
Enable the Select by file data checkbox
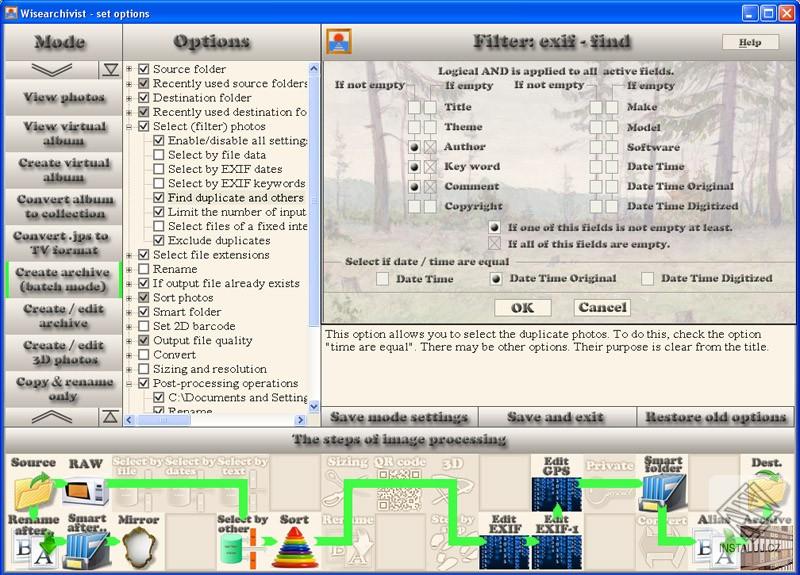click(x=159, y=155)
